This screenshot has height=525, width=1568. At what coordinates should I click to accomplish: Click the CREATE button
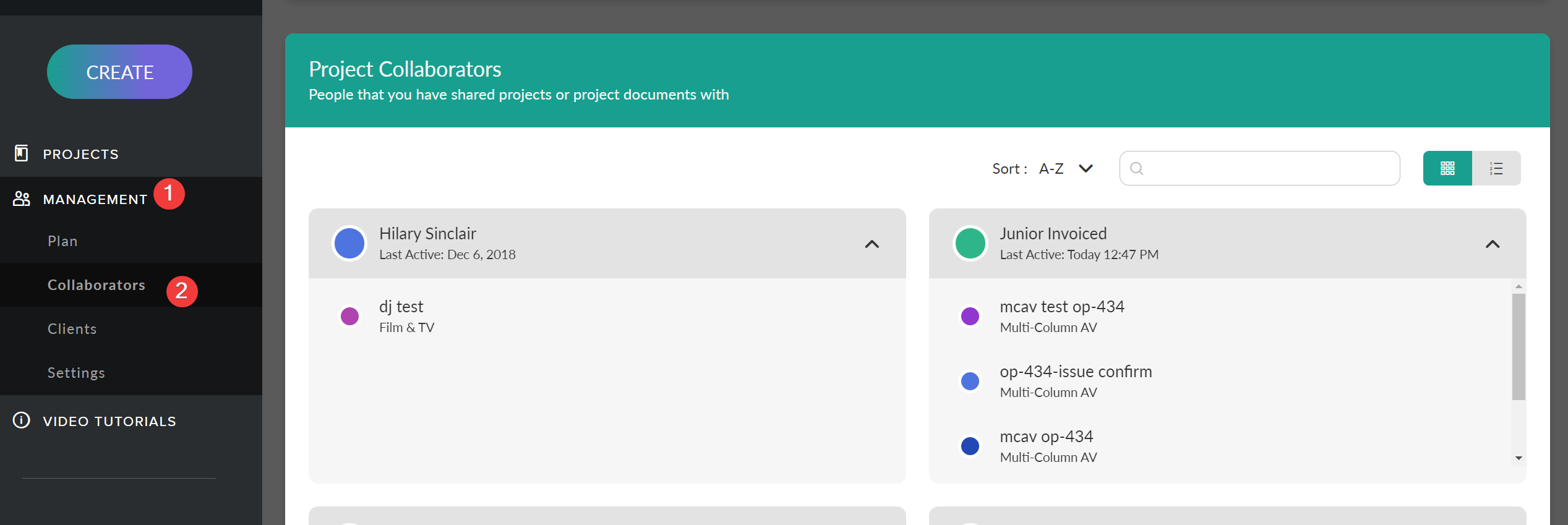[x=119, y=72]
